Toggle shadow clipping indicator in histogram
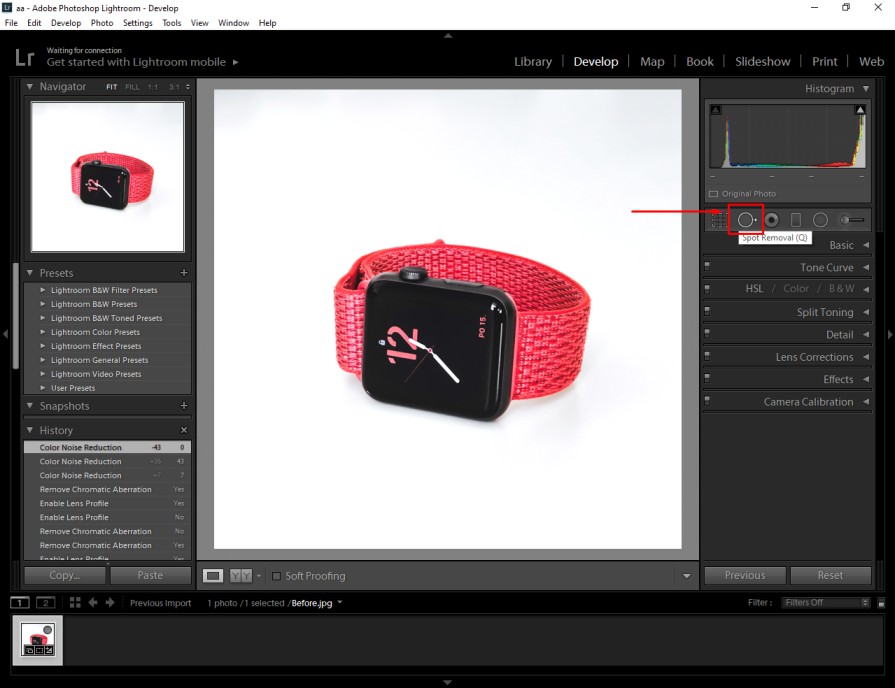Image resolution: width=895 pixels, height=688 pixels. [716, 110]
